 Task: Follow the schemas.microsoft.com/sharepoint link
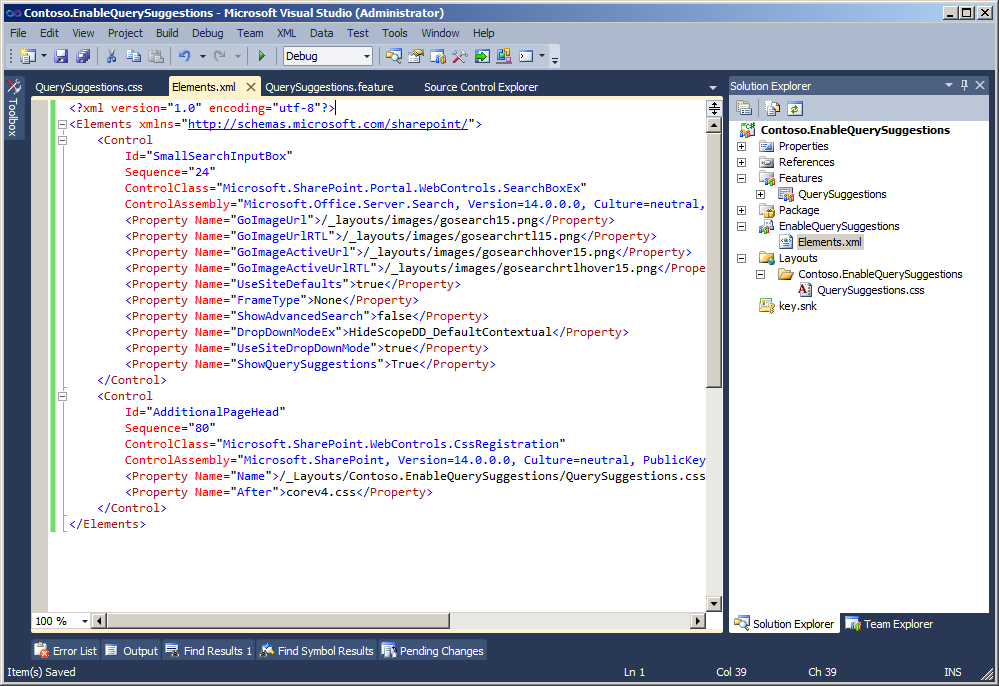click(x=328, y=124)
